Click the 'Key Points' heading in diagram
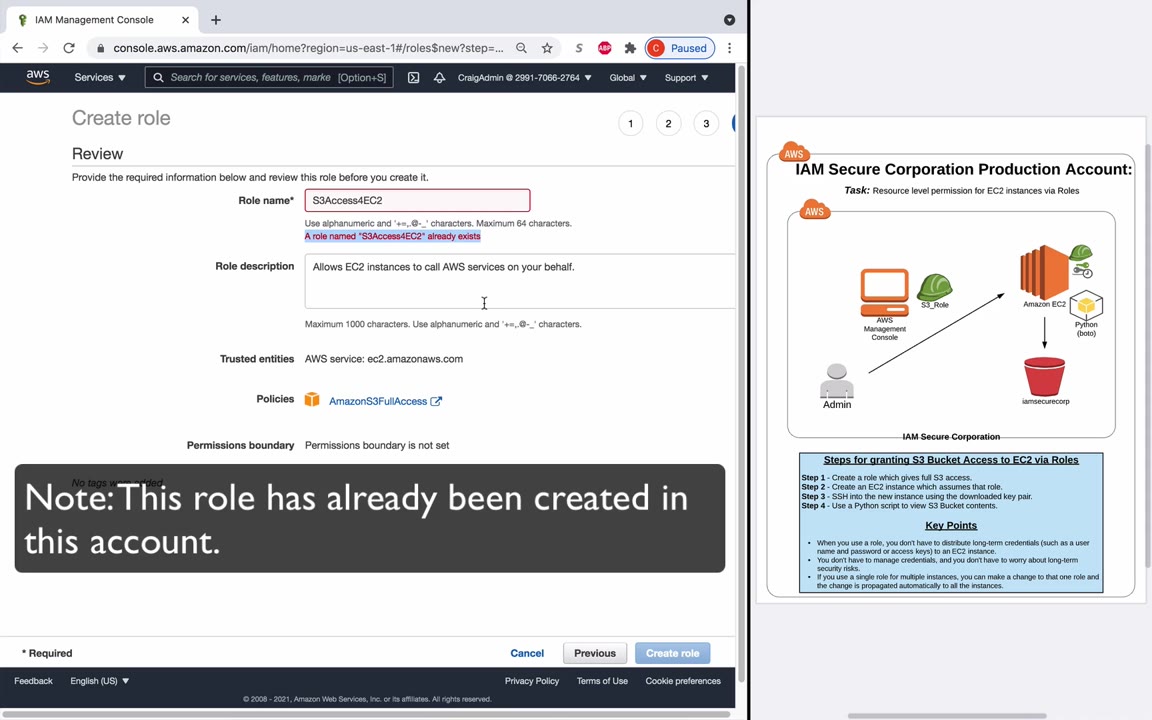Image resolution: width=1152 pixels, height=720 pixels. click(x=951, y=525)
